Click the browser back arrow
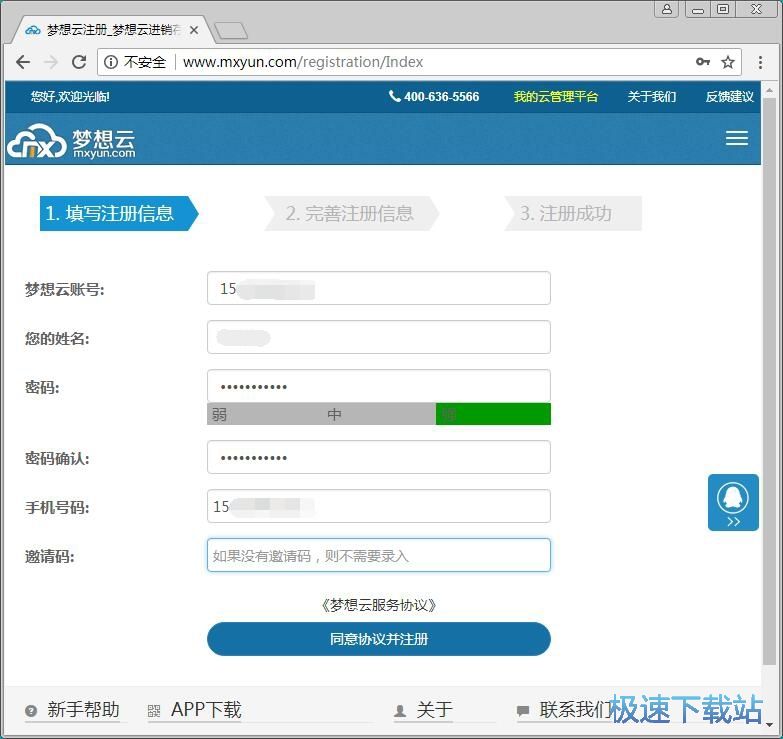Image resolution: width=783 pixels, height=739 pixels. point(23,62)
